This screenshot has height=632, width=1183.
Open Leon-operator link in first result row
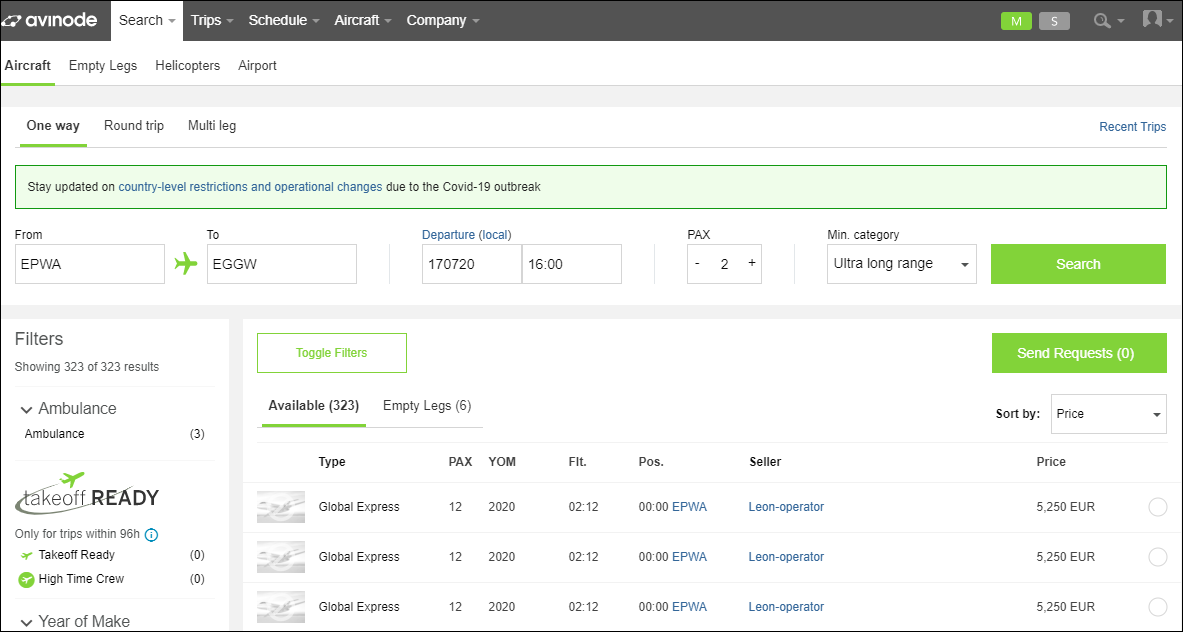point(786,507)
